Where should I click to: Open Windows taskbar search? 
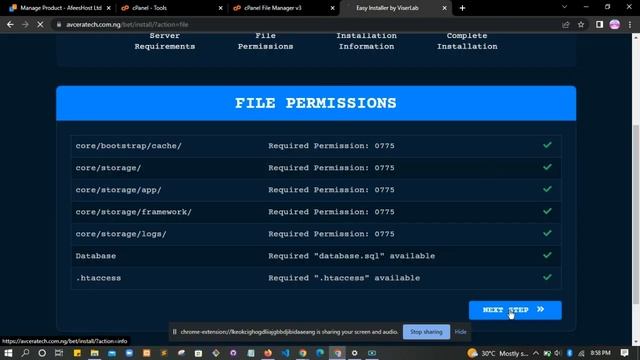(25, 353)
